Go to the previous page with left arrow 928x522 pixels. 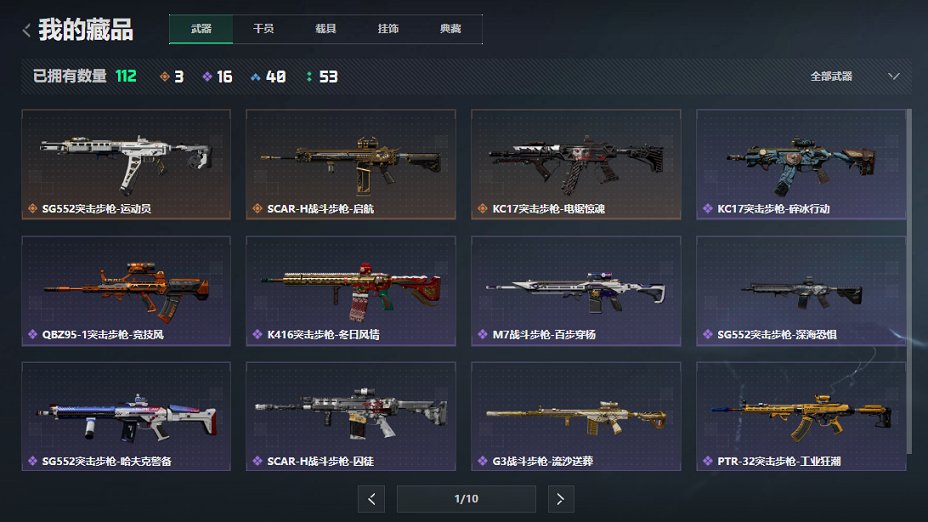(x=371, y=499)
